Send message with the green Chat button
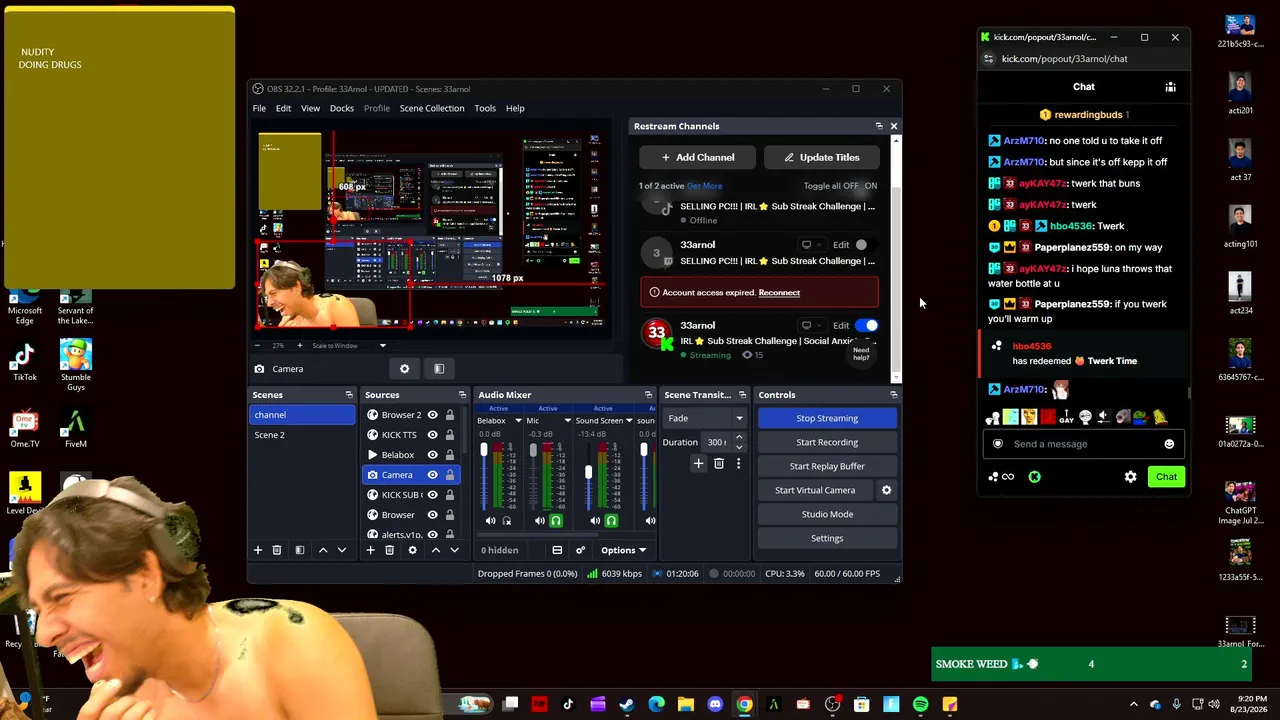This screenshot has height=720, width=1280. point(1166,477)
